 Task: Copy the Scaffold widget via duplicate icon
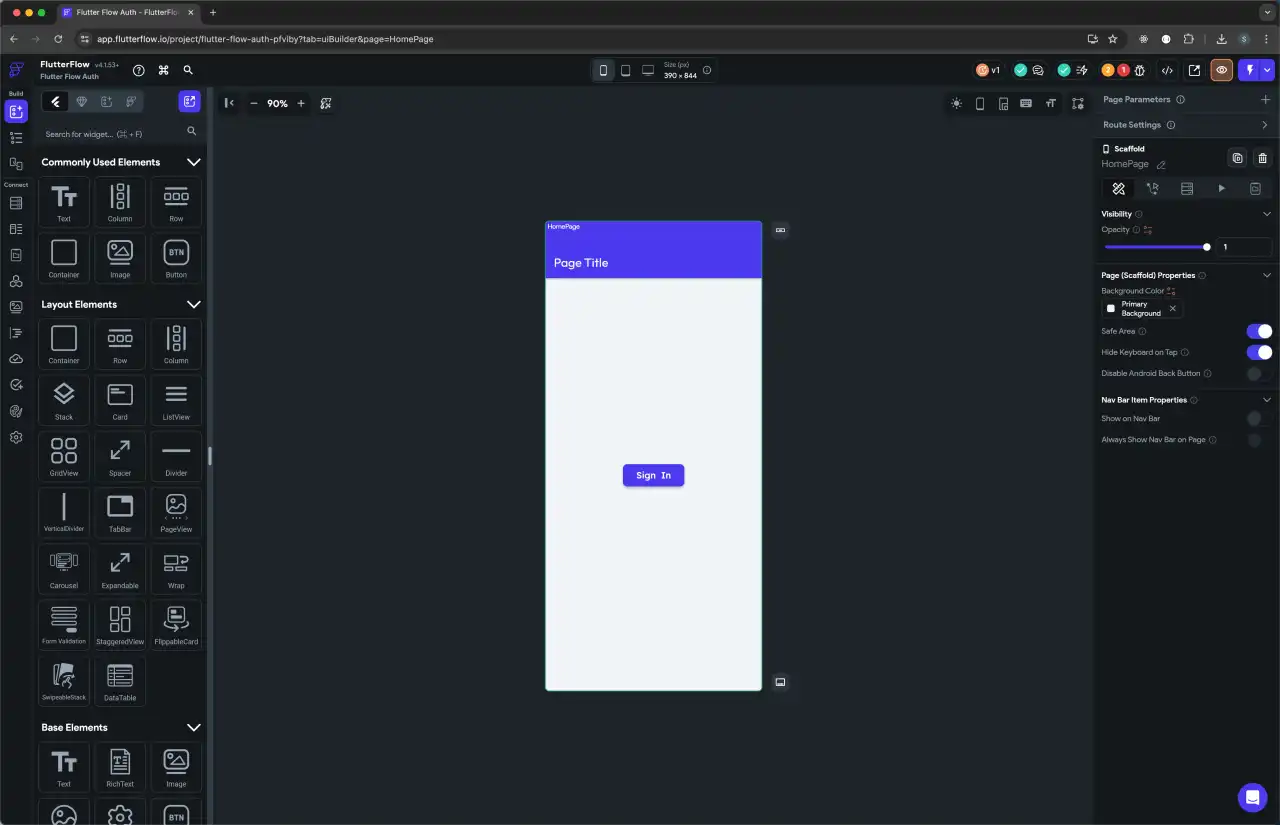(x=1237, y=158)
